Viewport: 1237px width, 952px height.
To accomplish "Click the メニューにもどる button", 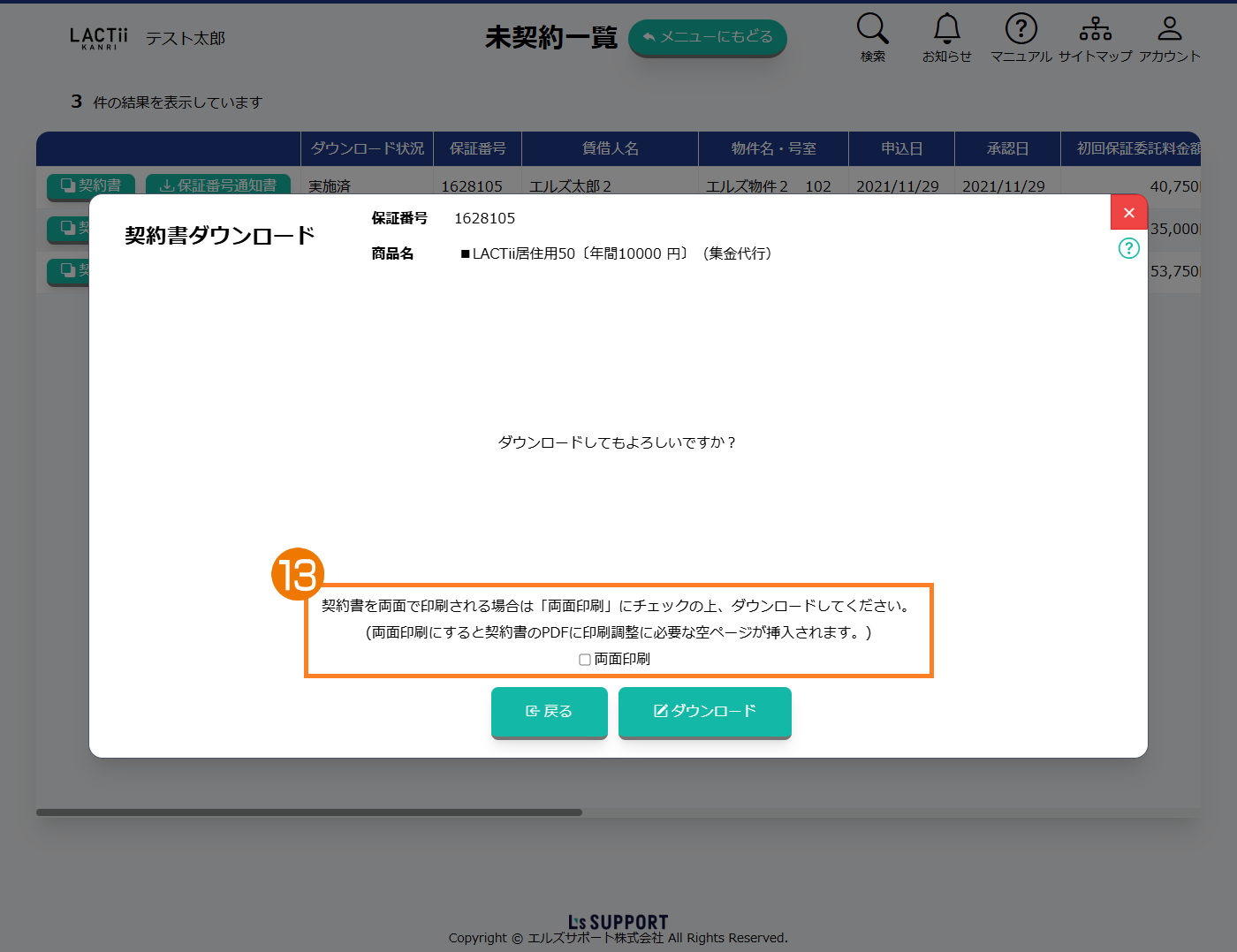I will (707, 37).
